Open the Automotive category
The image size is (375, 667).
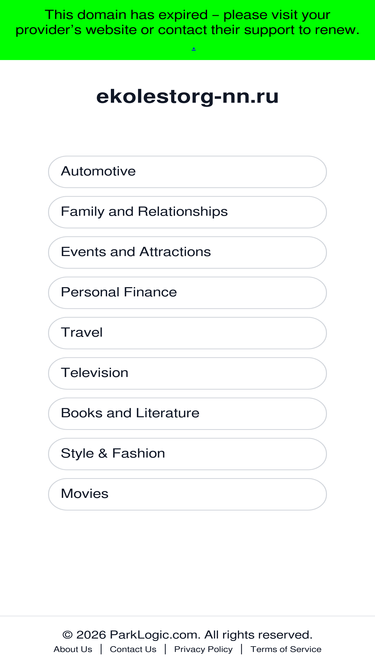(188, 172)
